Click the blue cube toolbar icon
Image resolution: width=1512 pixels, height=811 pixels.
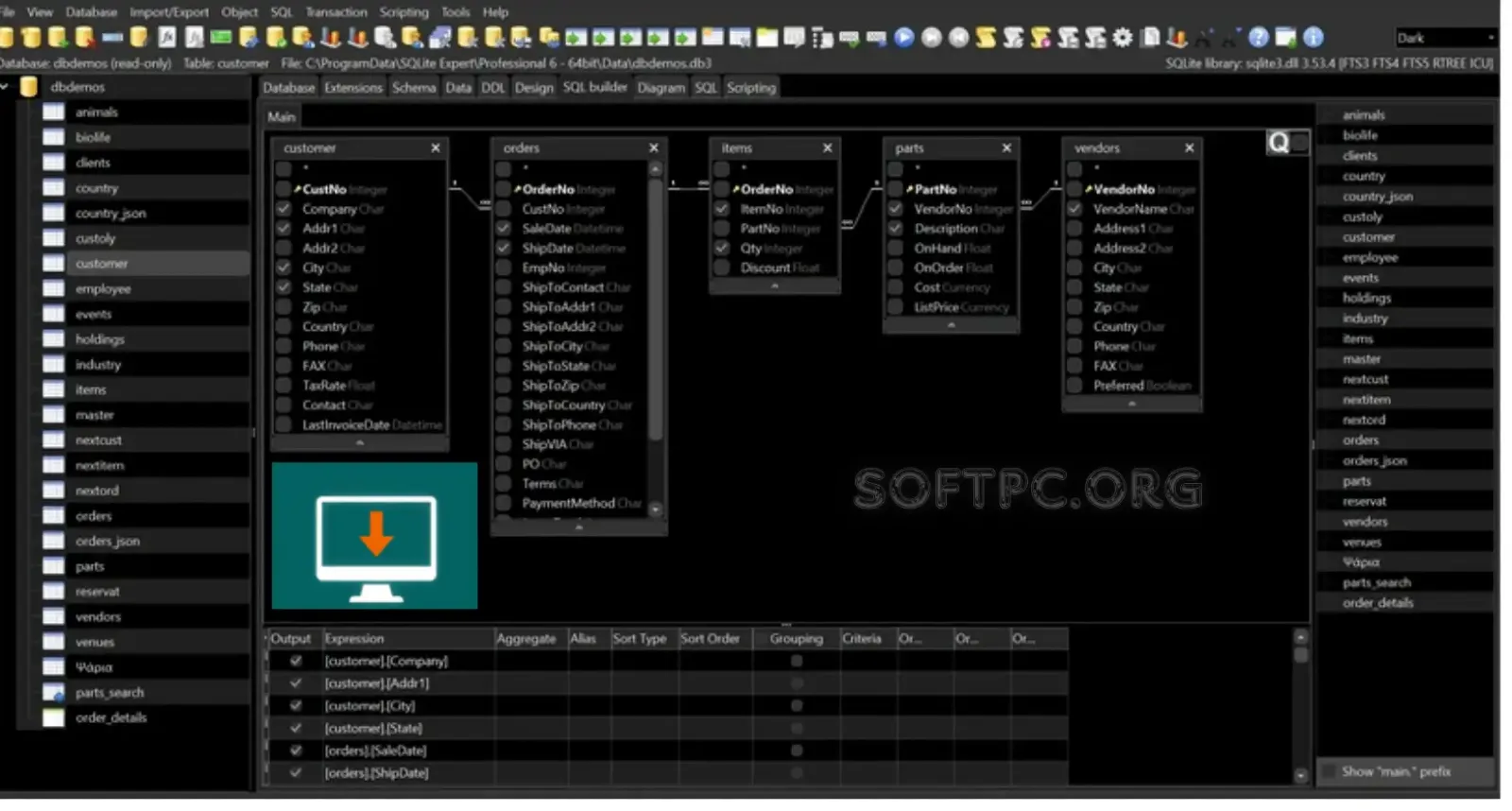(x=439, y=38)
